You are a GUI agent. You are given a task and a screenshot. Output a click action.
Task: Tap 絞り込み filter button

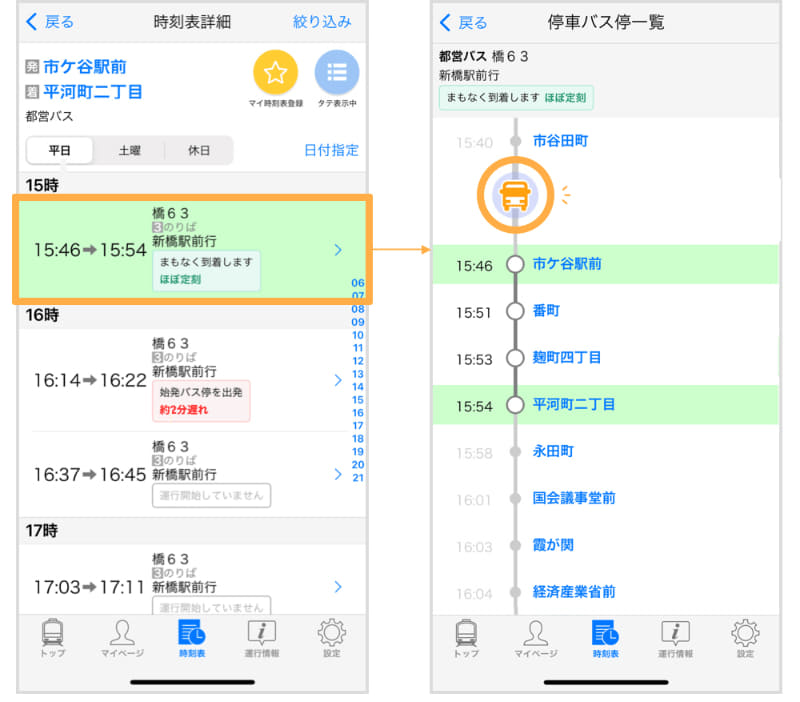(322, 22)
